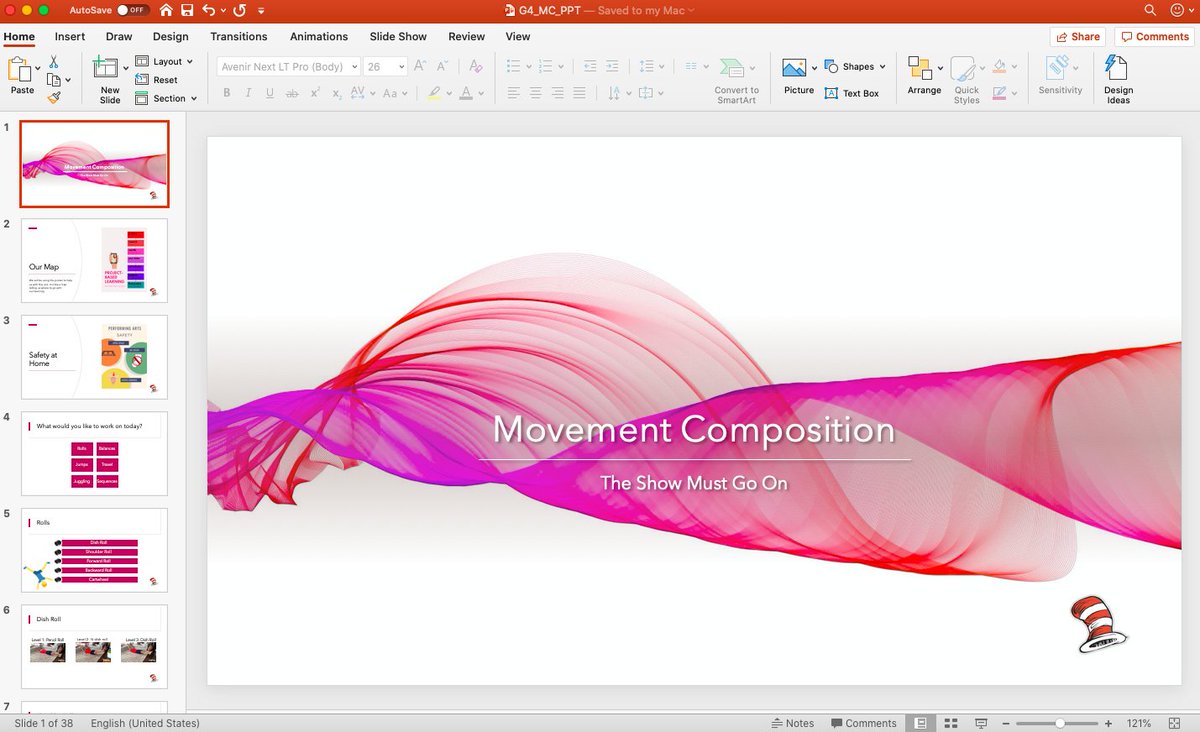Click the Comments button at top right
This screenshot has width=1200, height=732.
[1154, 36]
